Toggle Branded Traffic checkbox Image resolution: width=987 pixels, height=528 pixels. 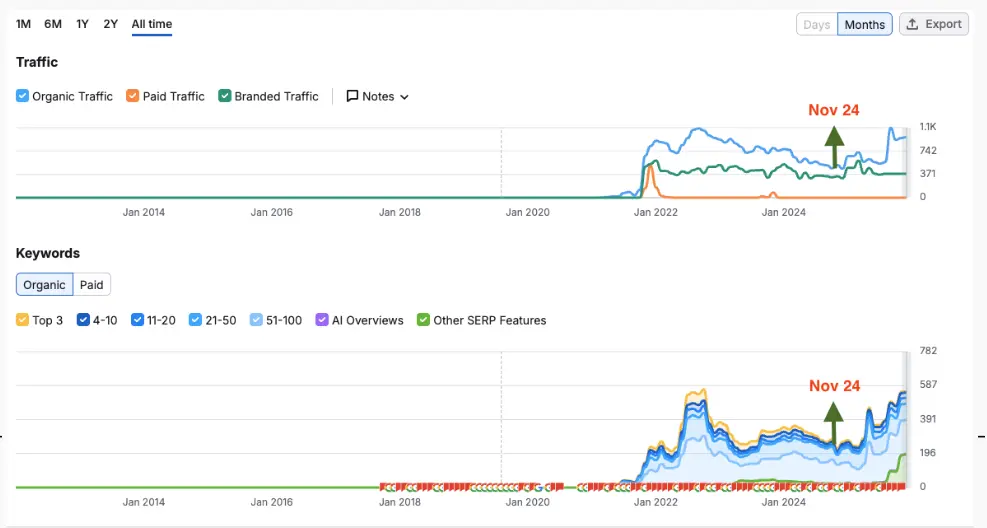225,96
